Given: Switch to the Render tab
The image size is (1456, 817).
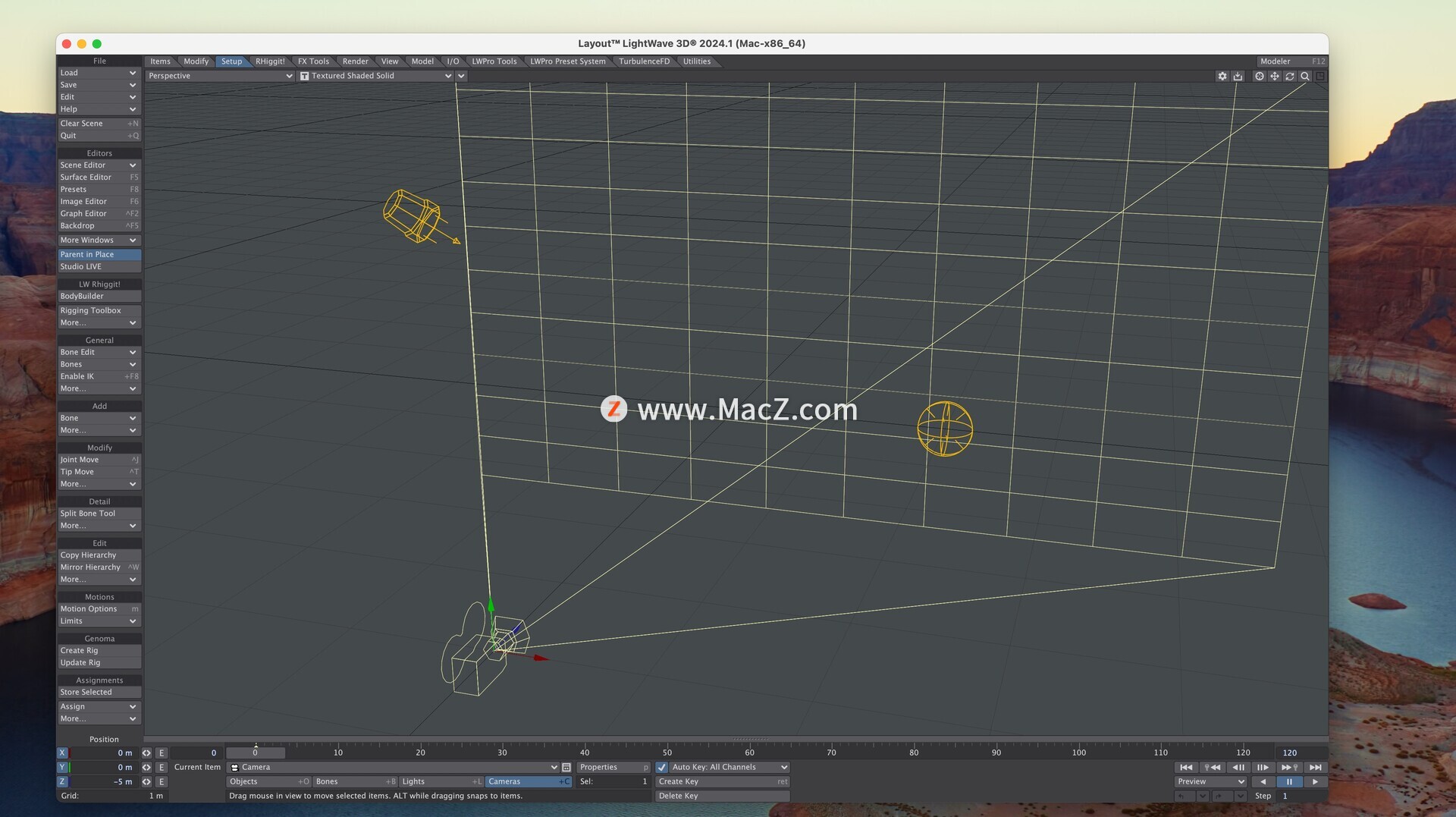Looking at the screenshot, I should click(x=355, y=61).
